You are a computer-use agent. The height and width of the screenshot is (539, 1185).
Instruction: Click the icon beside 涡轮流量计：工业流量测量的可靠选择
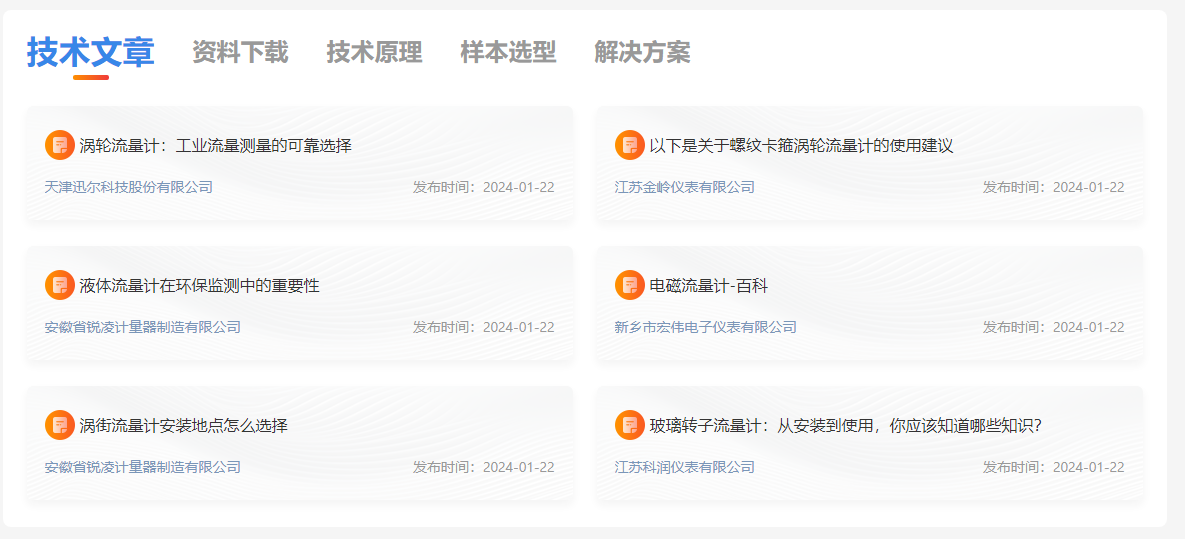60,145
